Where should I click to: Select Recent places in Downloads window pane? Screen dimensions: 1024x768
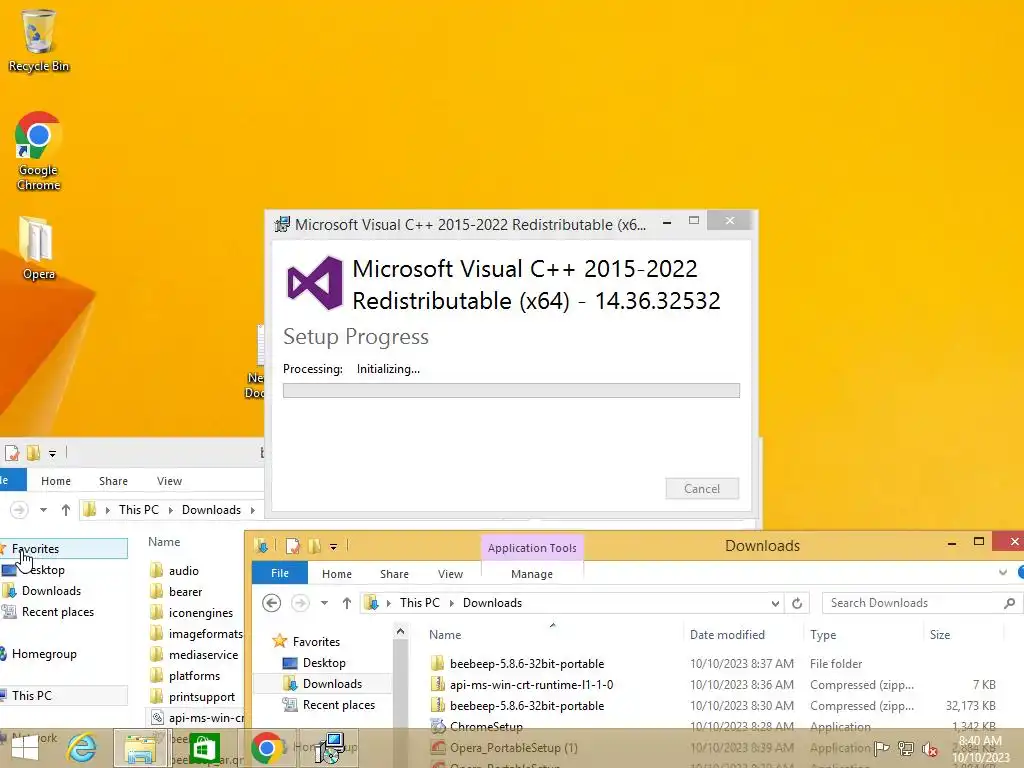[x=338, y=705]
